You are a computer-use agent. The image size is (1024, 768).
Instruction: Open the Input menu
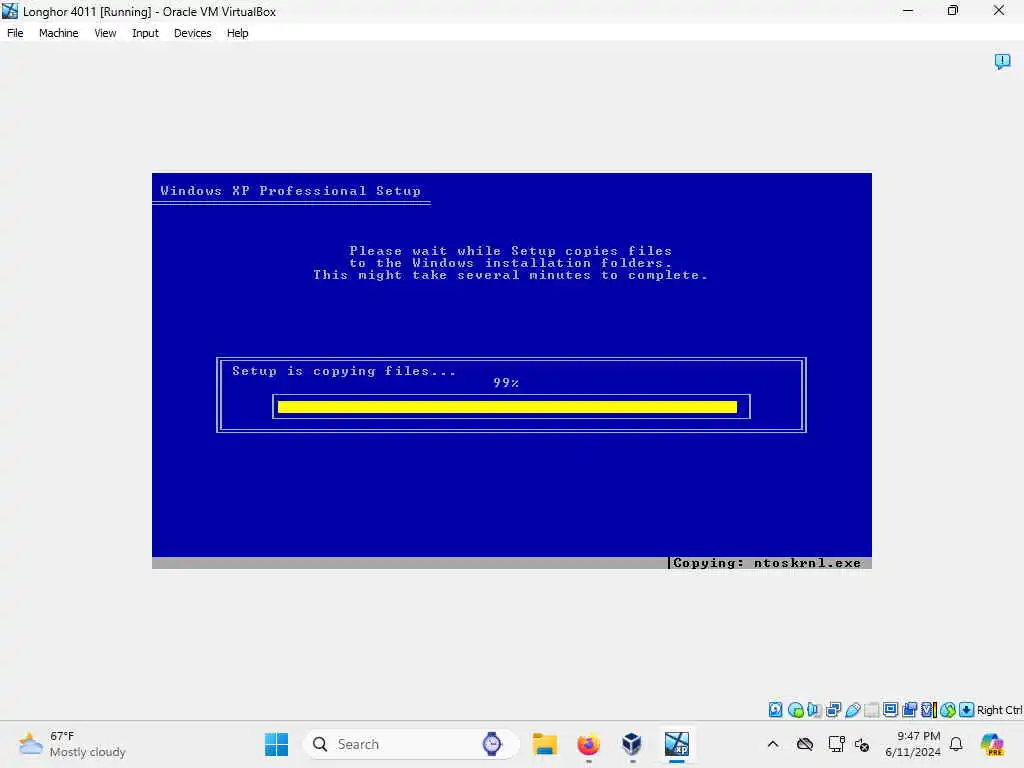click(145, 33)
